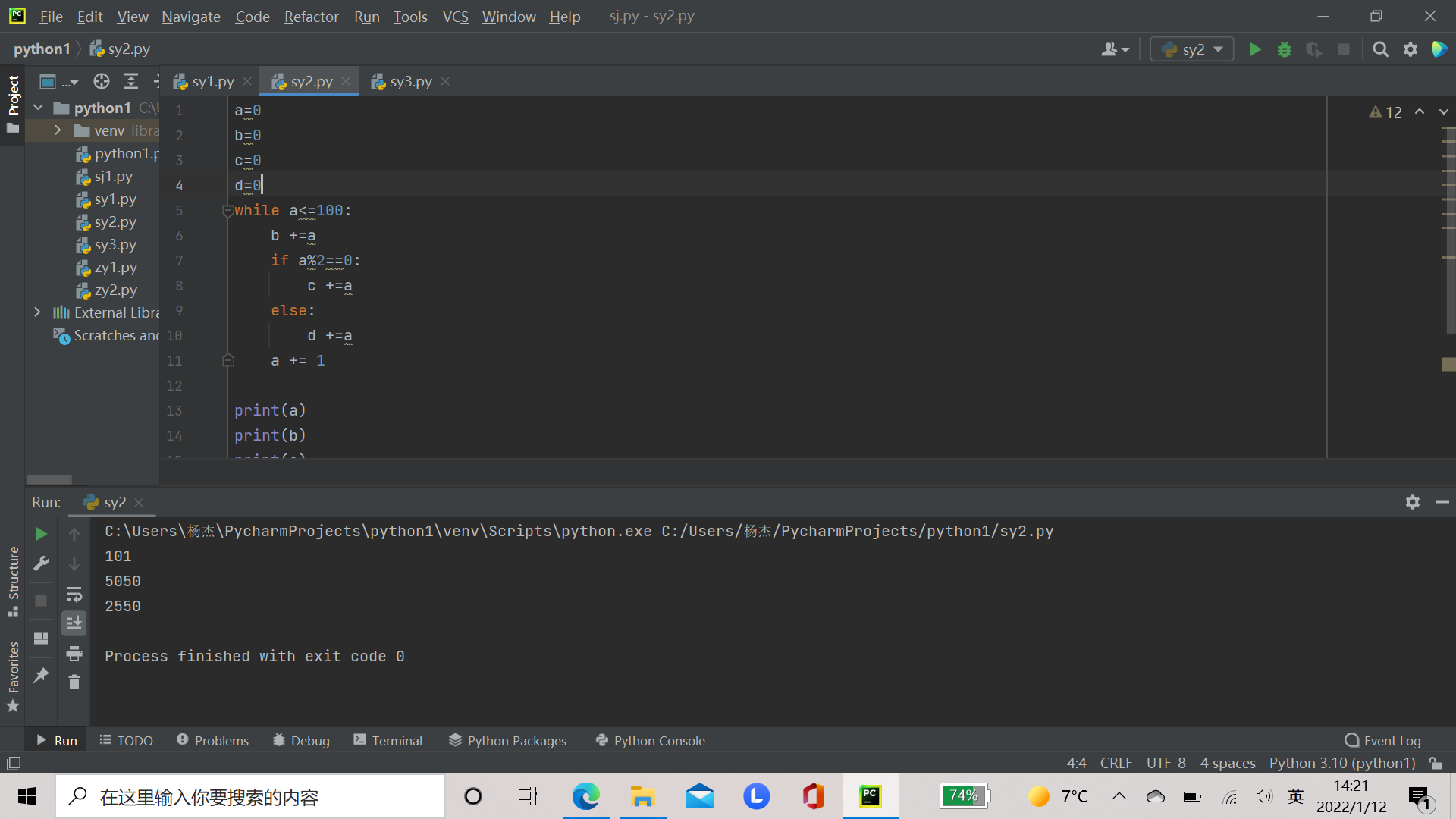Expand the venv folder
This screenshot has width=1456, height=819.
point(58,130)
